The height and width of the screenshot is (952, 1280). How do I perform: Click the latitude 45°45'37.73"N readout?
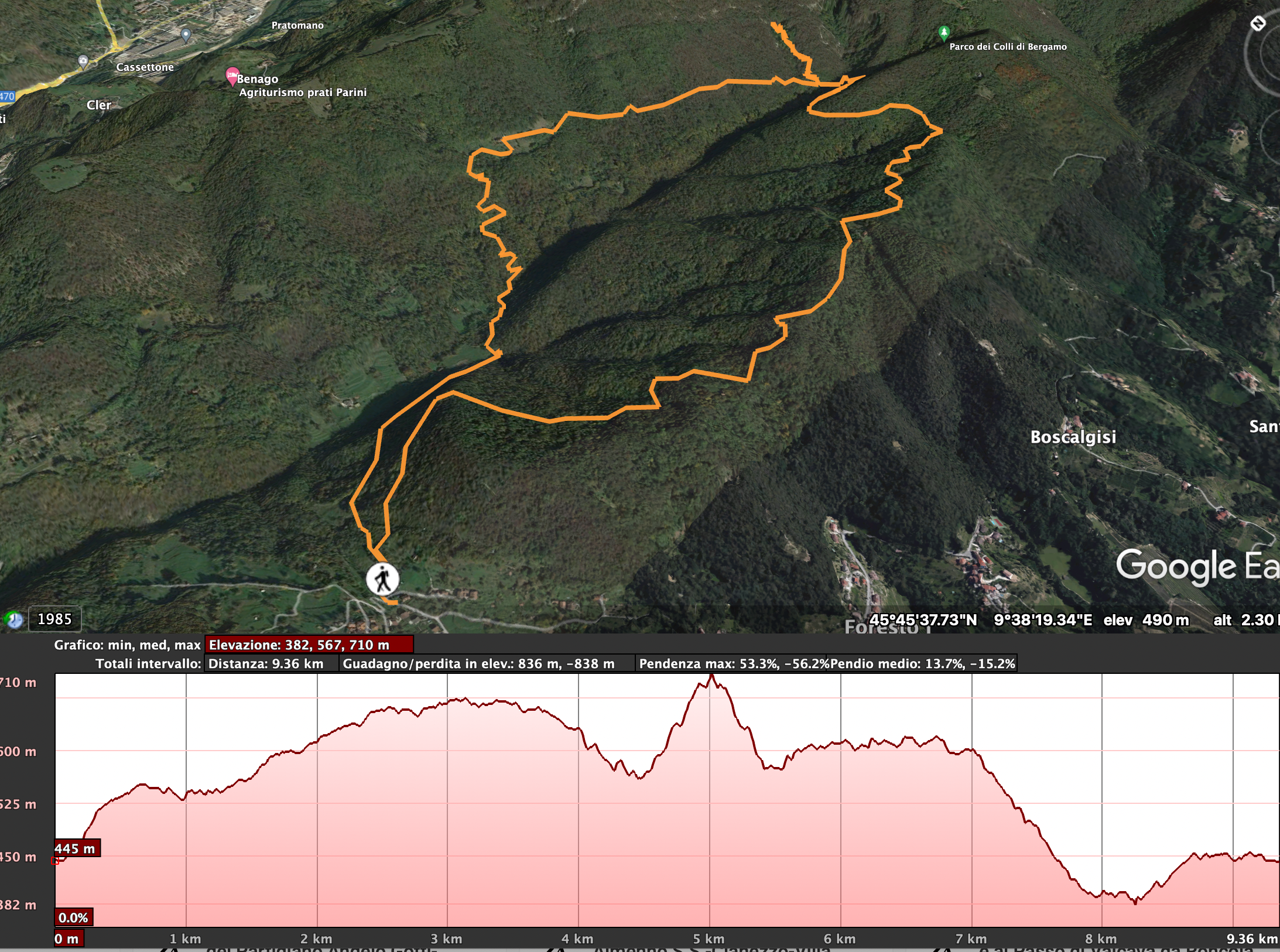click(923, 620)
